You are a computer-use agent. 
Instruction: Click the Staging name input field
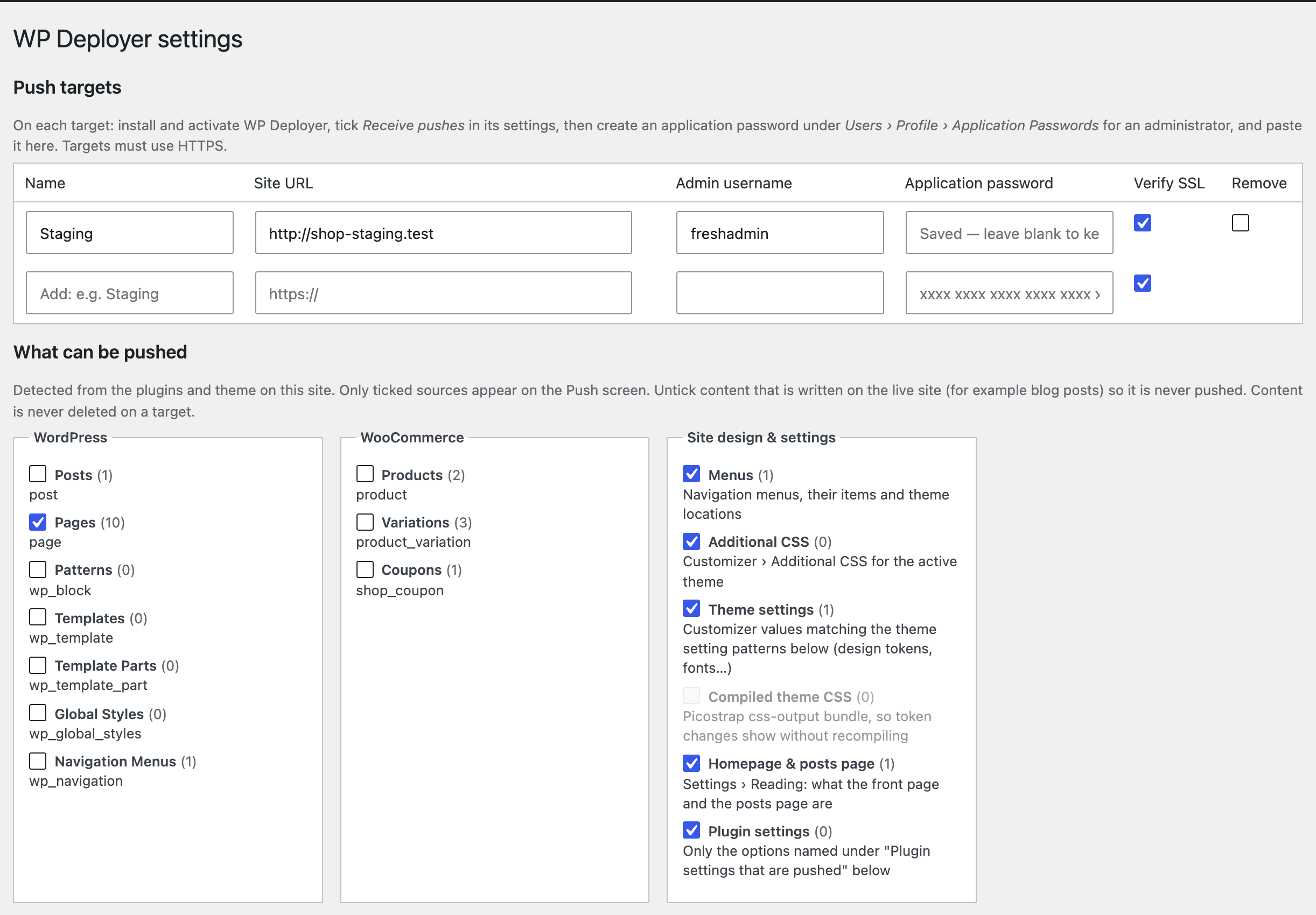point(130,233)
